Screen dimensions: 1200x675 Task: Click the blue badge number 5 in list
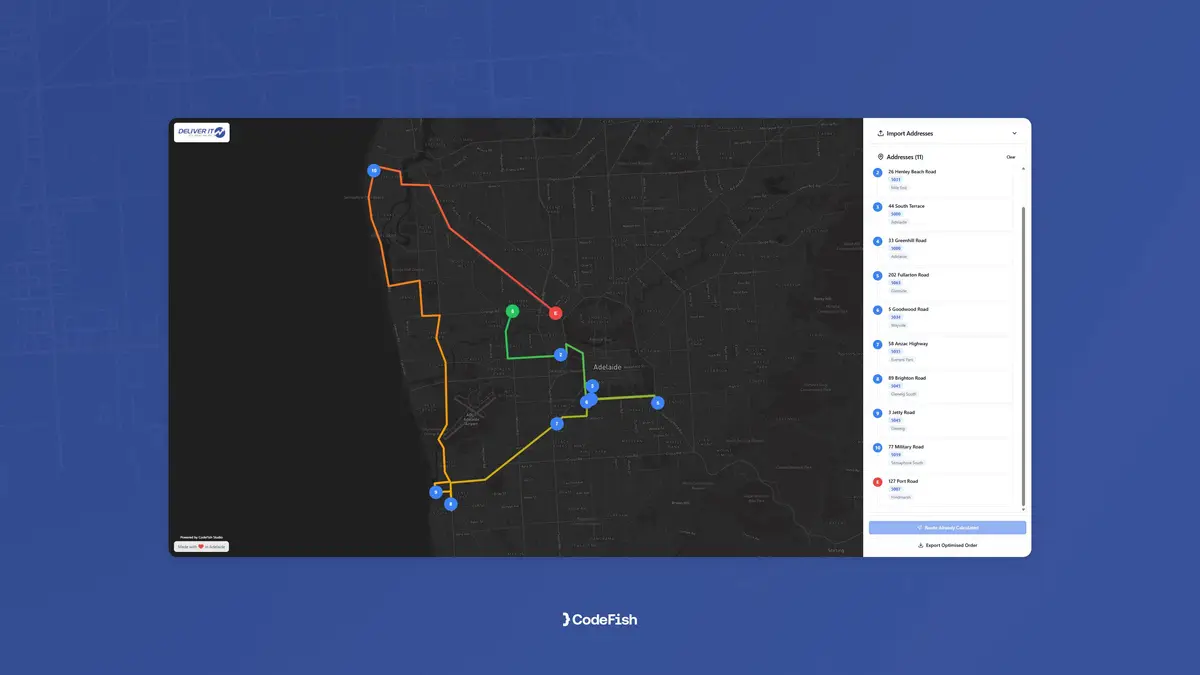(878, 276)
